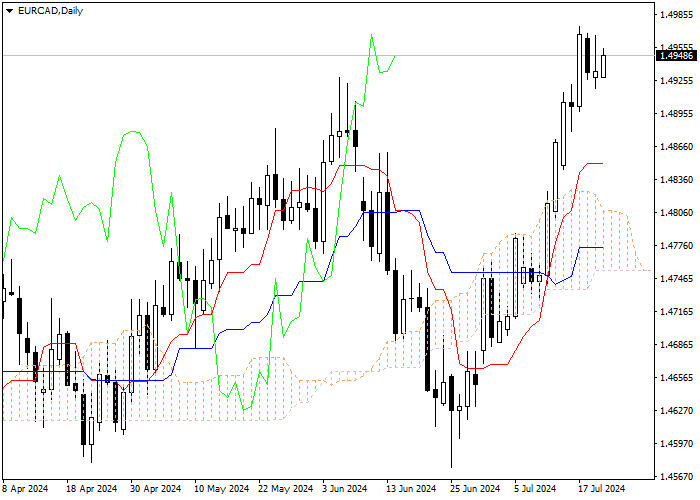Image resolution: width=700 pixels, height=500 pixels.
Task: Click the 3 Jun 2024 date label
Action: click(346, 489)
